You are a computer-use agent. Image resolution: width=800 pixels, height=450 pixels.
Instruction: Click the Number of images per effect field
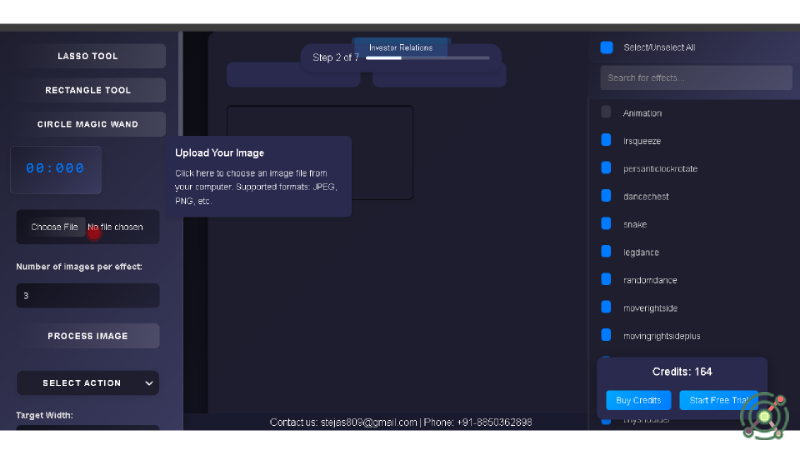[88, 296]
